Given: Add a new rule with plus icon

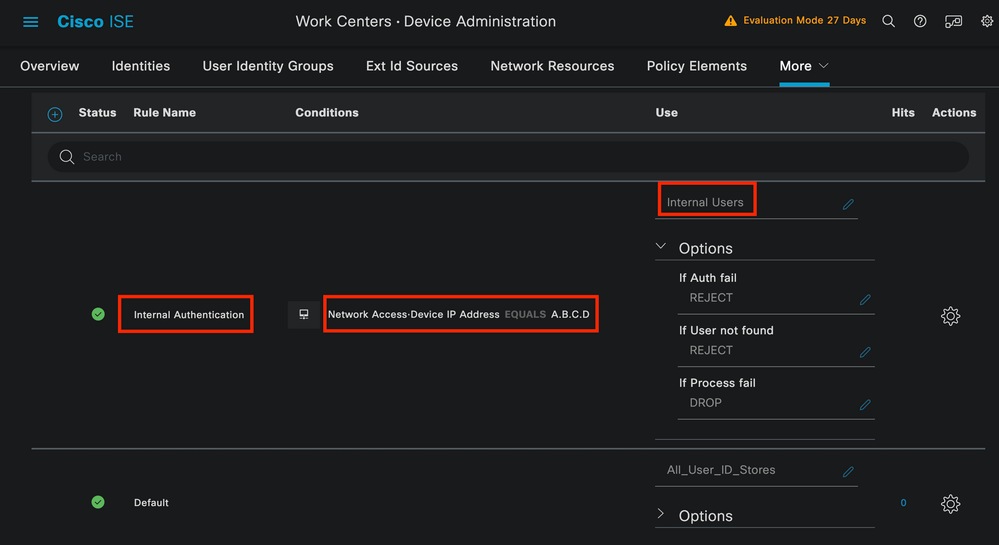Looking at the screenshot, I should coord(55,114).
